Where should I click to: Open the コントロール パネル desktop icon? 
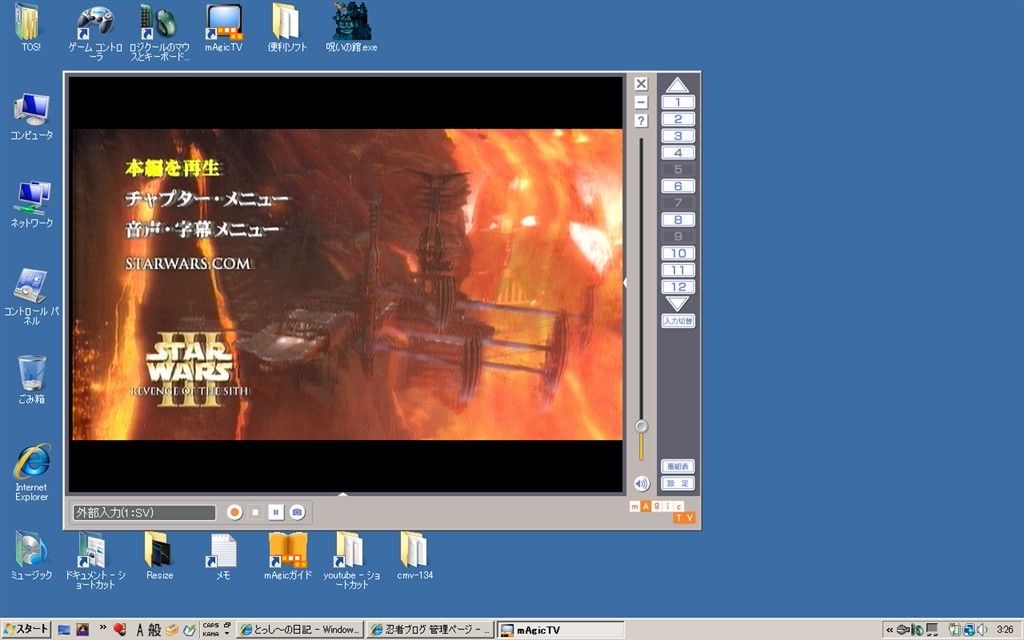(x=31, y=296)
